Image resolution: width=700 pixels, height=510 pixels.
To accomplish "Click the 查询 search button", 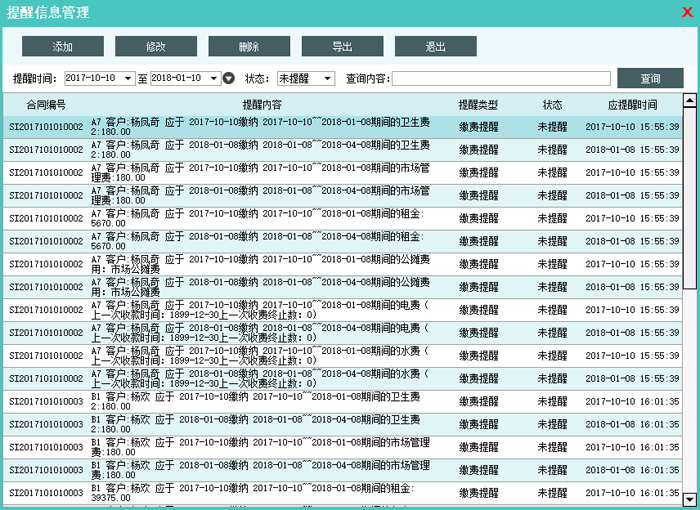I will tap(650, 78).
